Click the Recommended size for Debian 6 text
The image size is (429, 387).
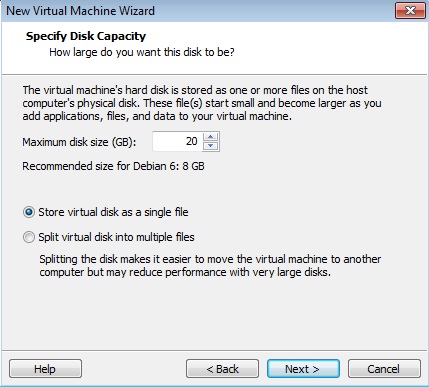(113, 166)
